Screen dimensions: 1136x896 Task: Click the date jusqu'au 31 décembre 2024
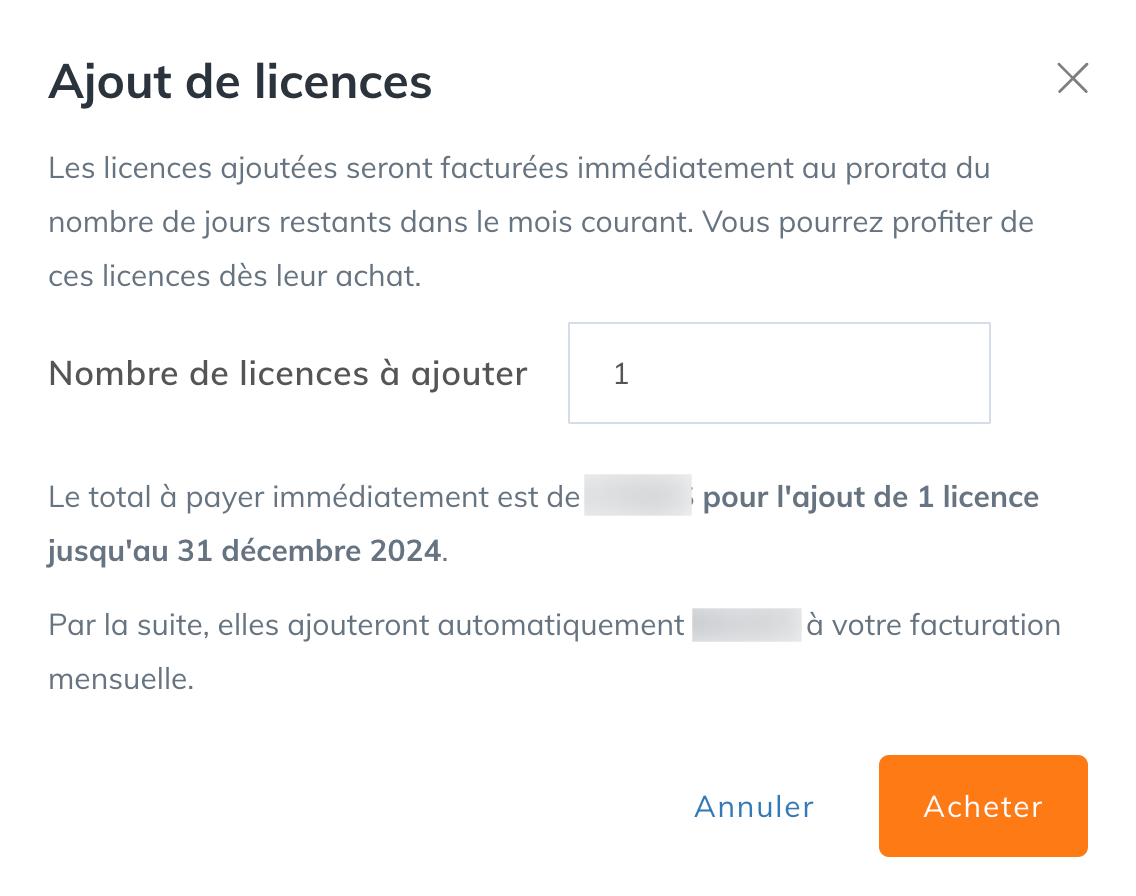click(x=245, y=551)
